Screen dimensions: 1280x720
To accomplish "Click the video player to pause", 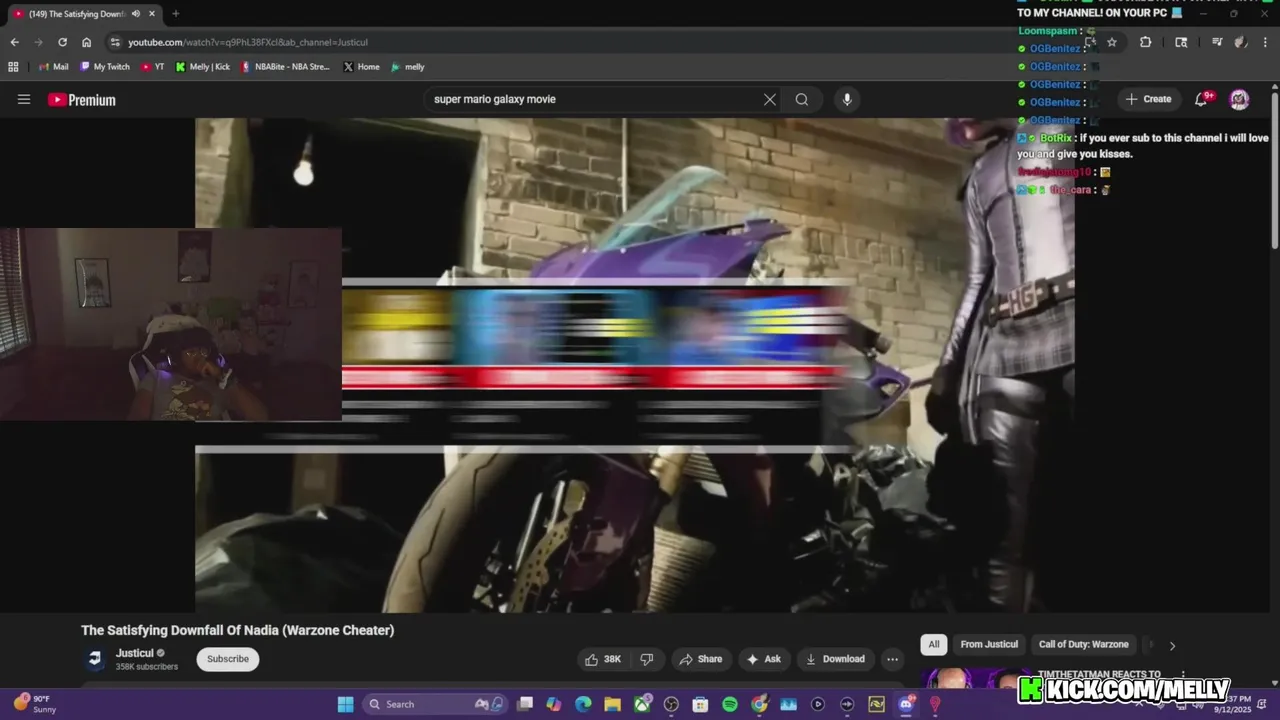I will [x=635, y=365].
